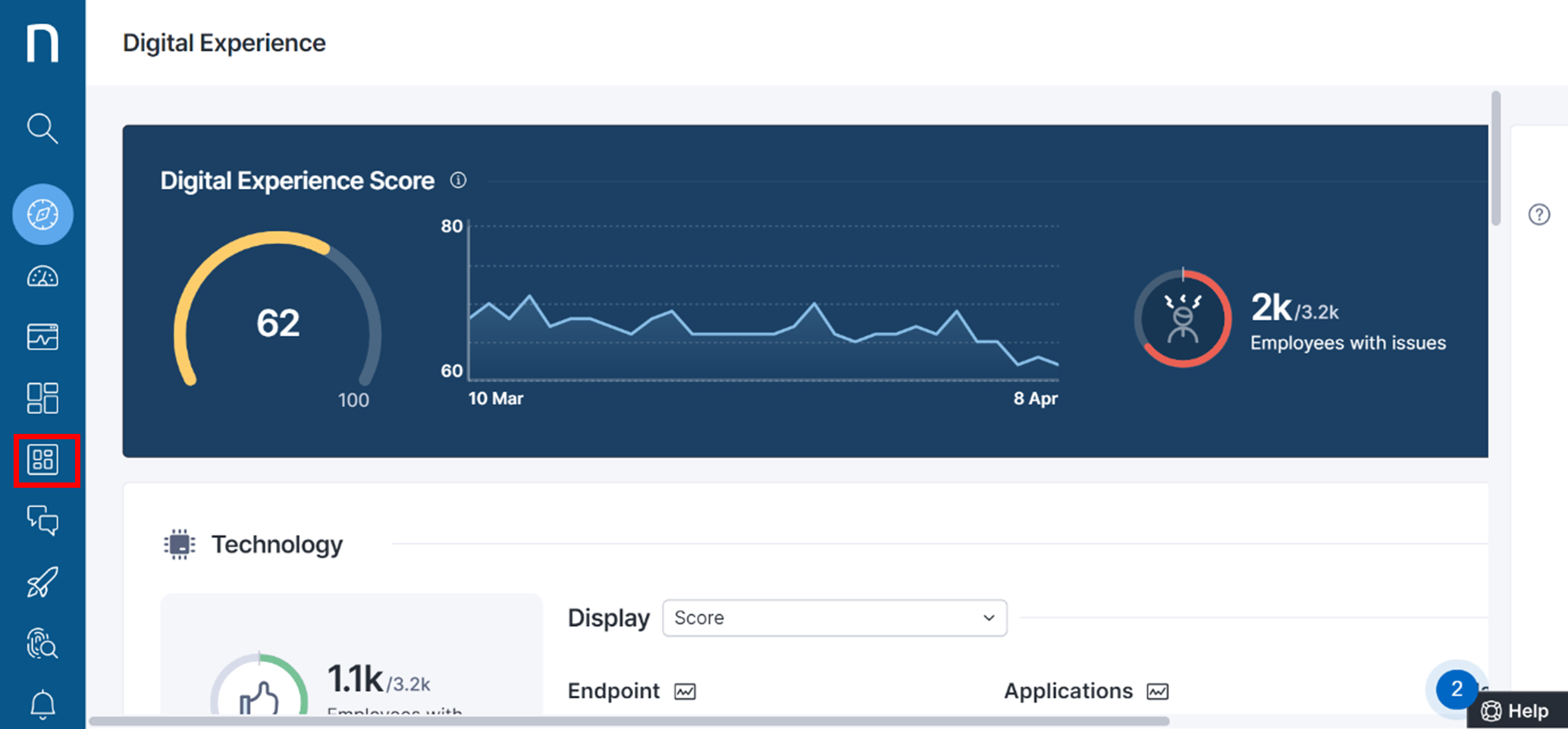Open the search magnifier in sidebar
The height and width of the screenshot is (729, 1568).
coord(42,129)
